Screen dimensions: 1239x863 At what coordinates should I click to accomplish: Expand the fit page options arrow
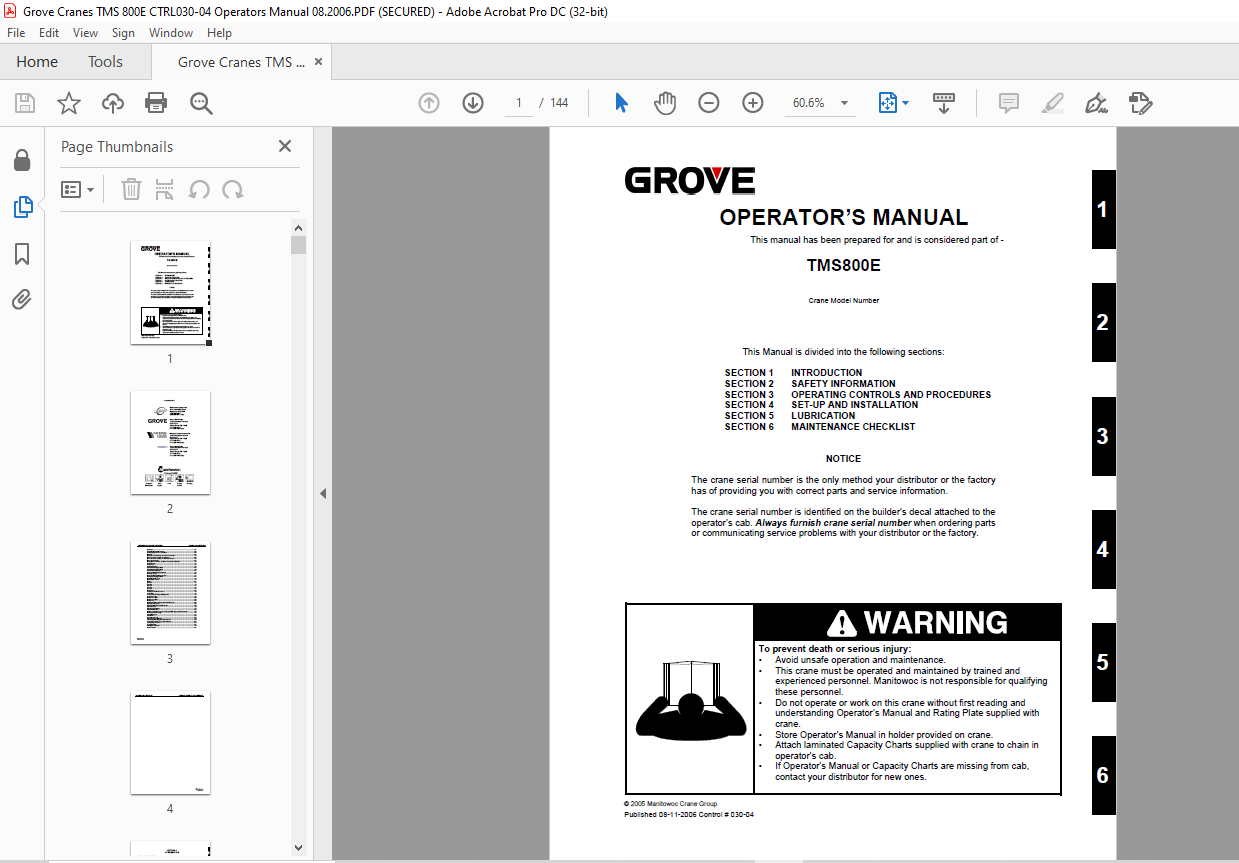click(x=906, y=103)
